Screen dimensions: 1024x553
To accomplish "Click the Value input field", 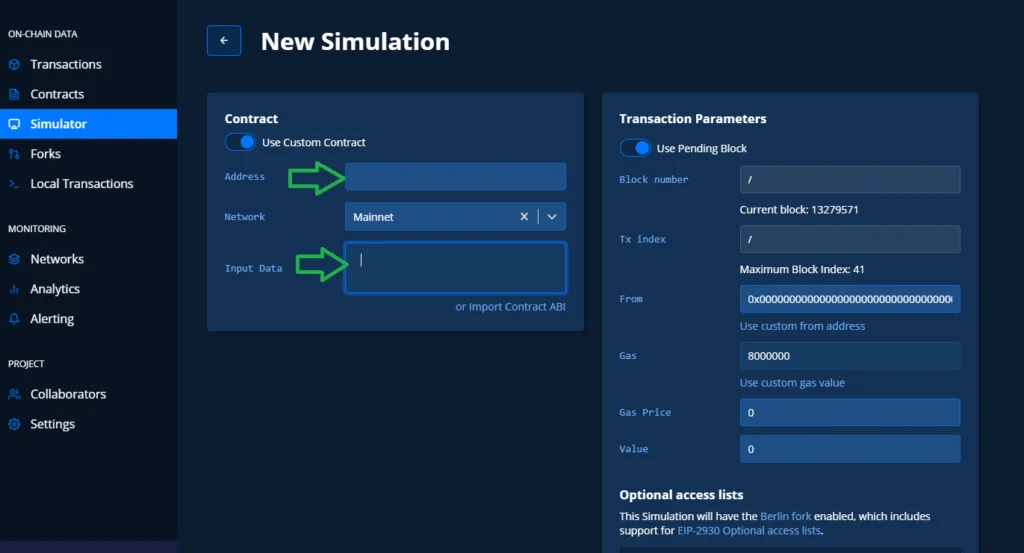I will [850, 449].
